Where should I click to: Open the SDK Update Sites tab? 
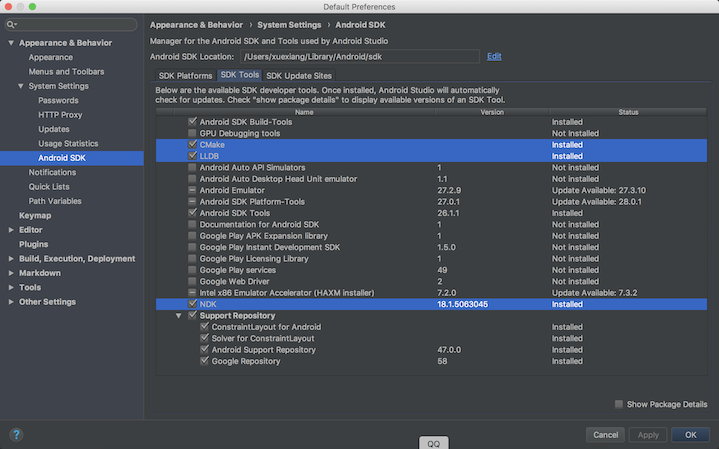(299, 76)
